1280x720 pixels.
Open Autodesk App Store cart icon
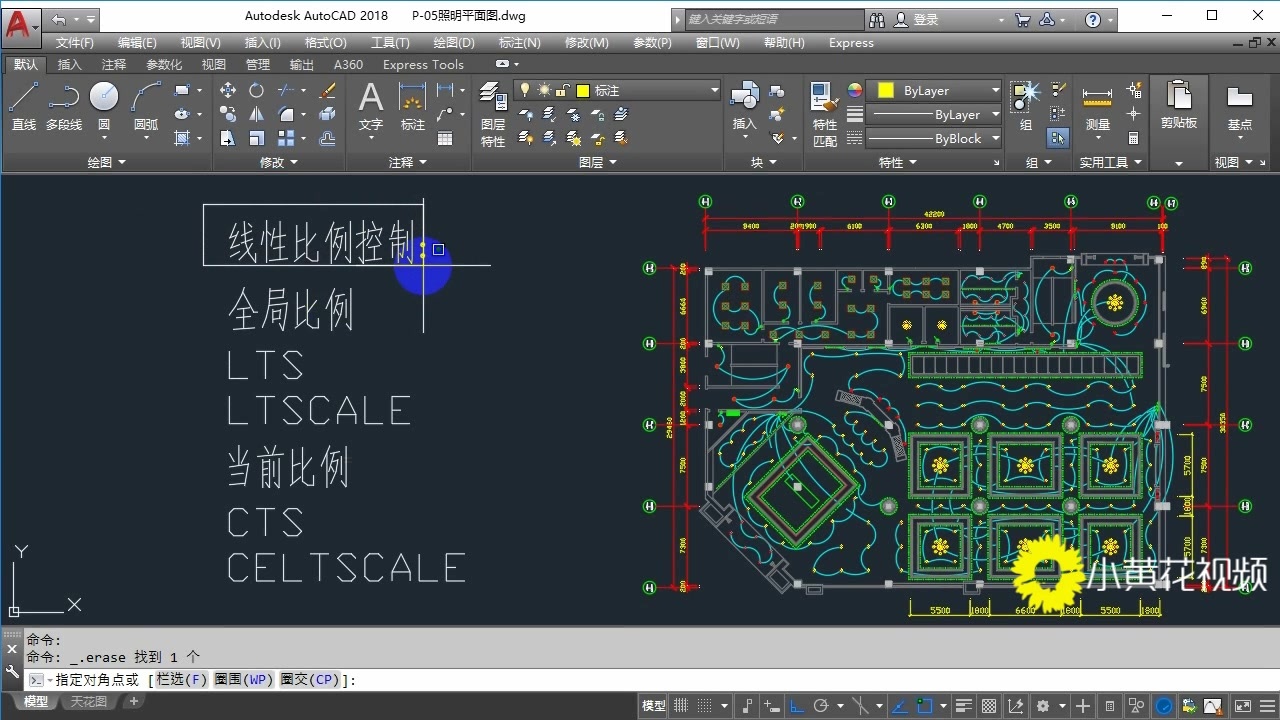pyautogui.click(x=1022, y=19)
